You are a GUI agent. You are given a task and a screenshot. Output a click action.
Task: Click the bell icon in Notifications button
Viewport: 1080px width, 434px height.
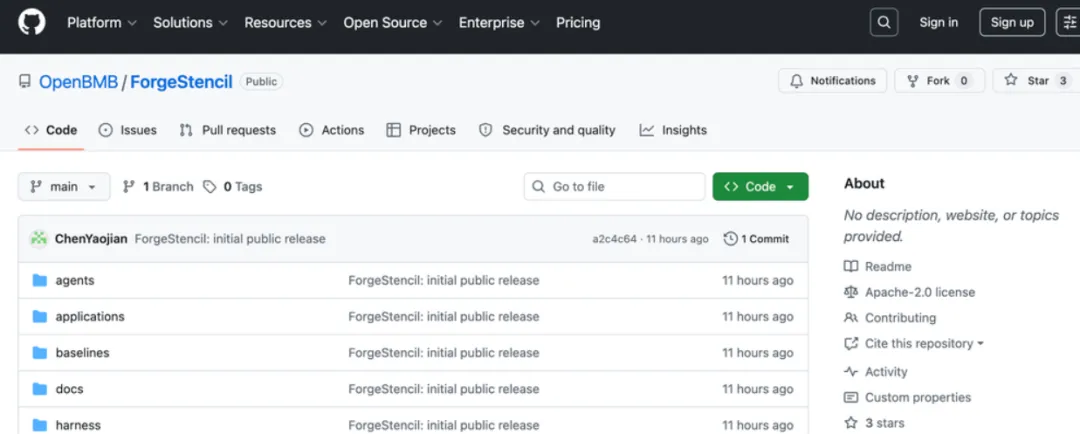coord(796,81)
